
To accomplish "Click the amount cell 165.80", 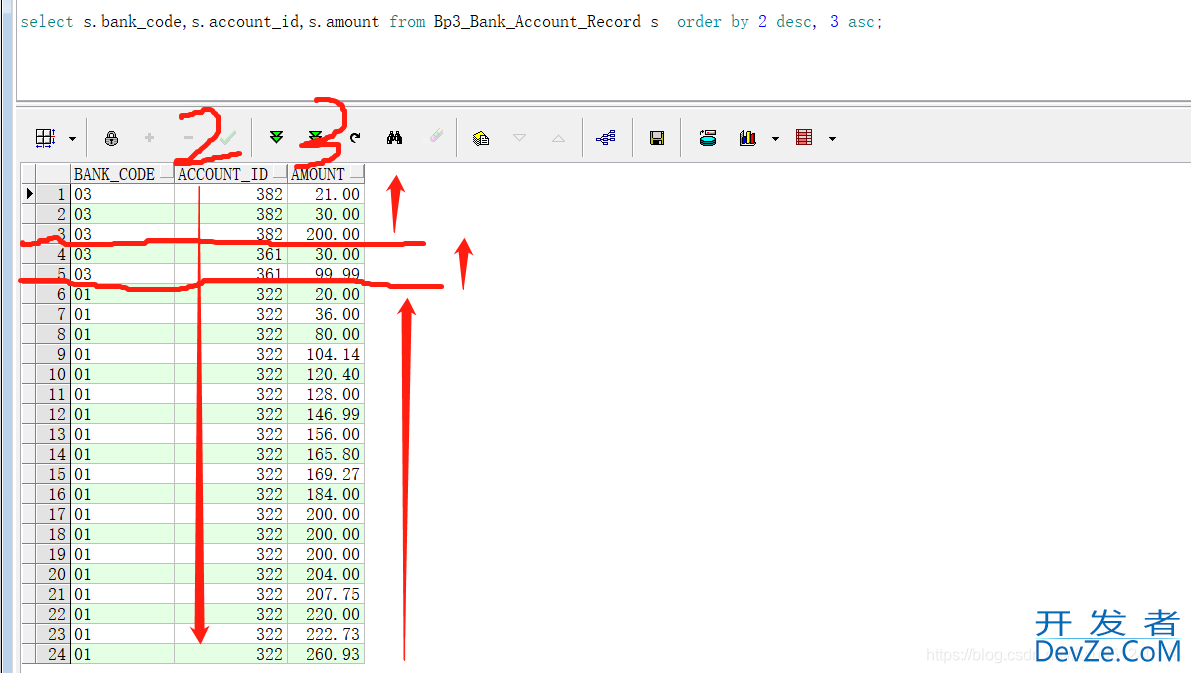I will click(326, 454).
